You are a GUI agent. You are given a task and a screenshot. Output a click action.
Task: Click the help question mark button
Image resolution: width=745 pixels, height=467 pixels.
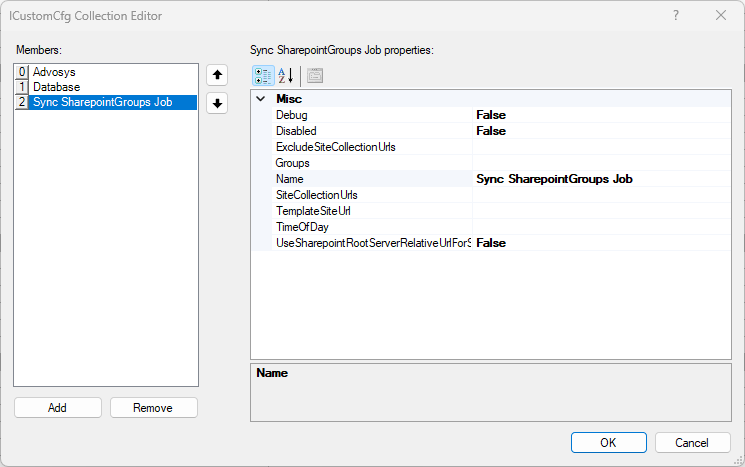tap(676, 16)
